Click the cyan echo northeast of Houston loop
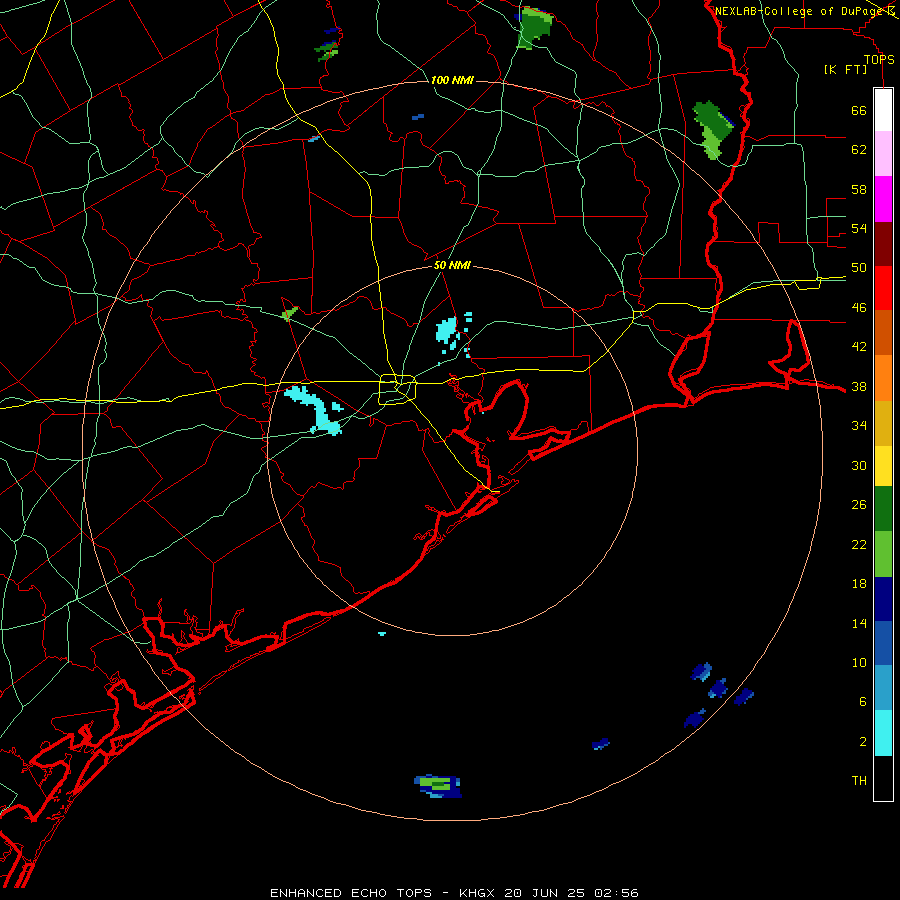Viewport: 900px width, 900px height. pyautogui.click(x=447, y=331)
